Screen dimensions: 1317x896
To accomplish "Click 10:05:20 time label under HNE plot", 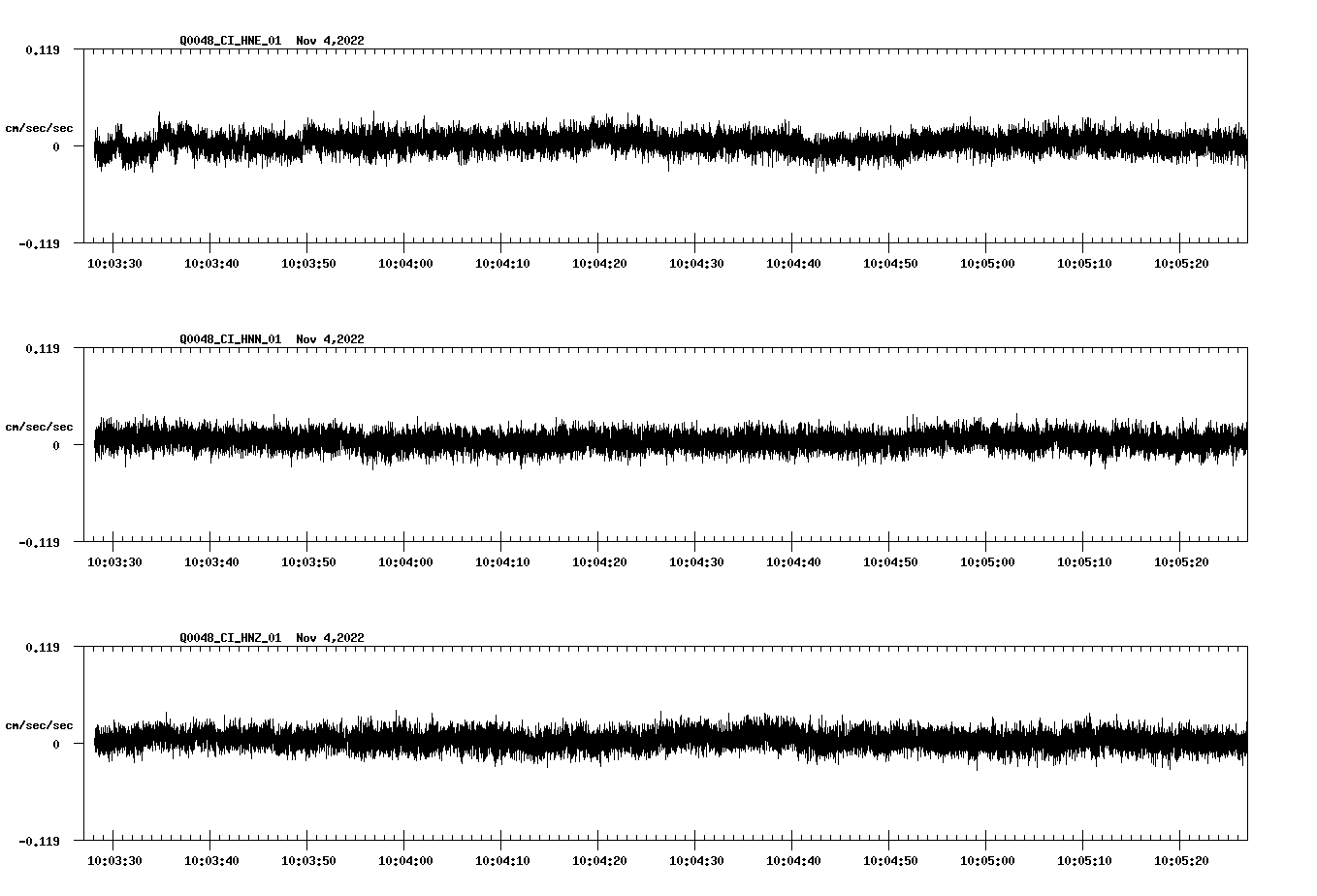I will pos(1181,264).
